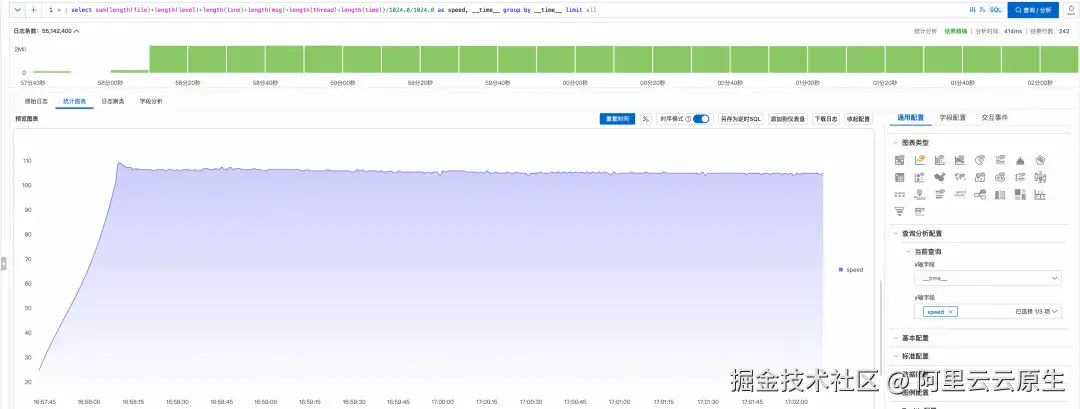Select the treemap chart type icon
The width and height of the screenshot is (1080, 409).
1020,195
